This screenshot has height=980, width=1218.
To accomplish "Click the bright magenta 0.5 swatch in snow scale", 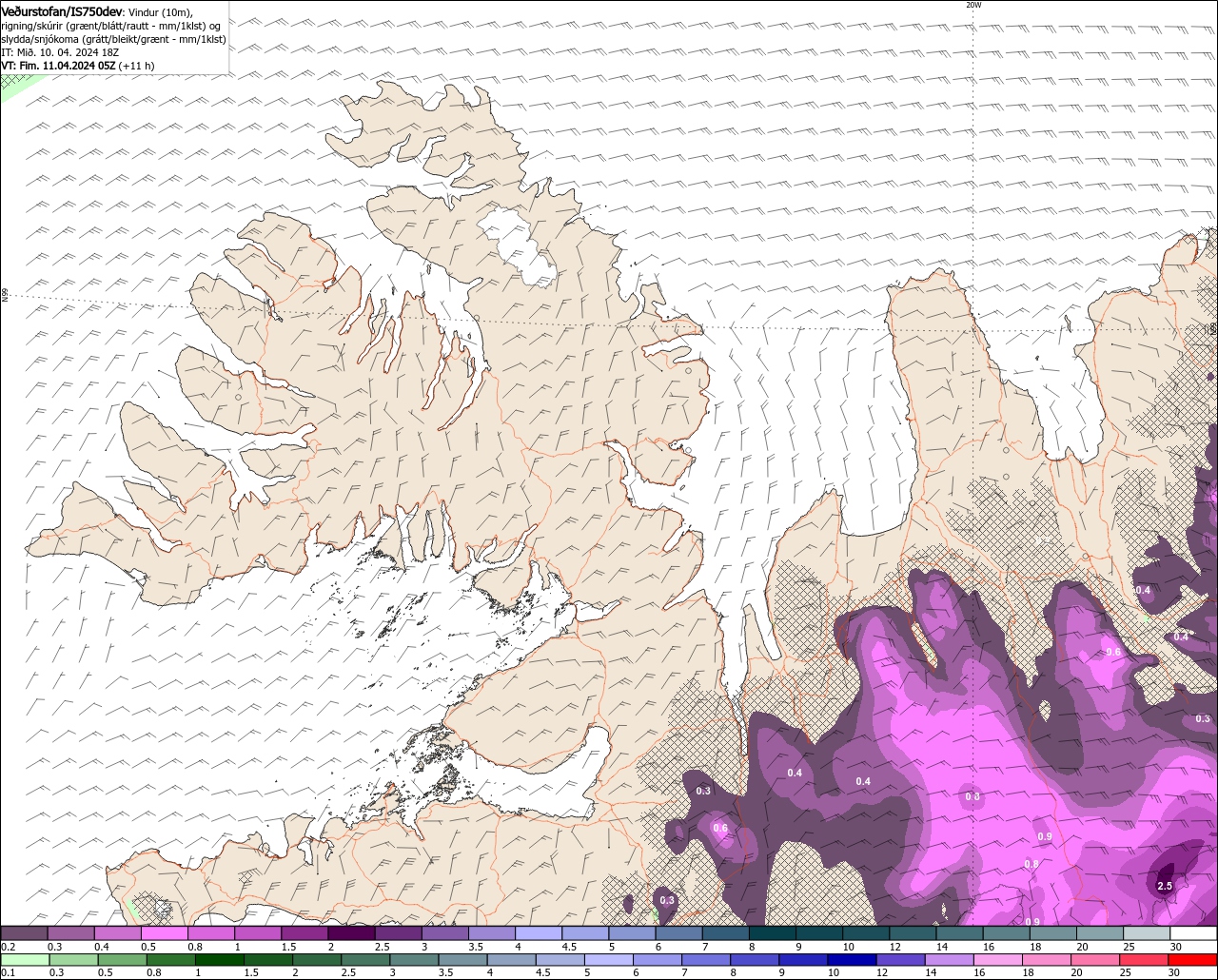I will coord(164,933).
